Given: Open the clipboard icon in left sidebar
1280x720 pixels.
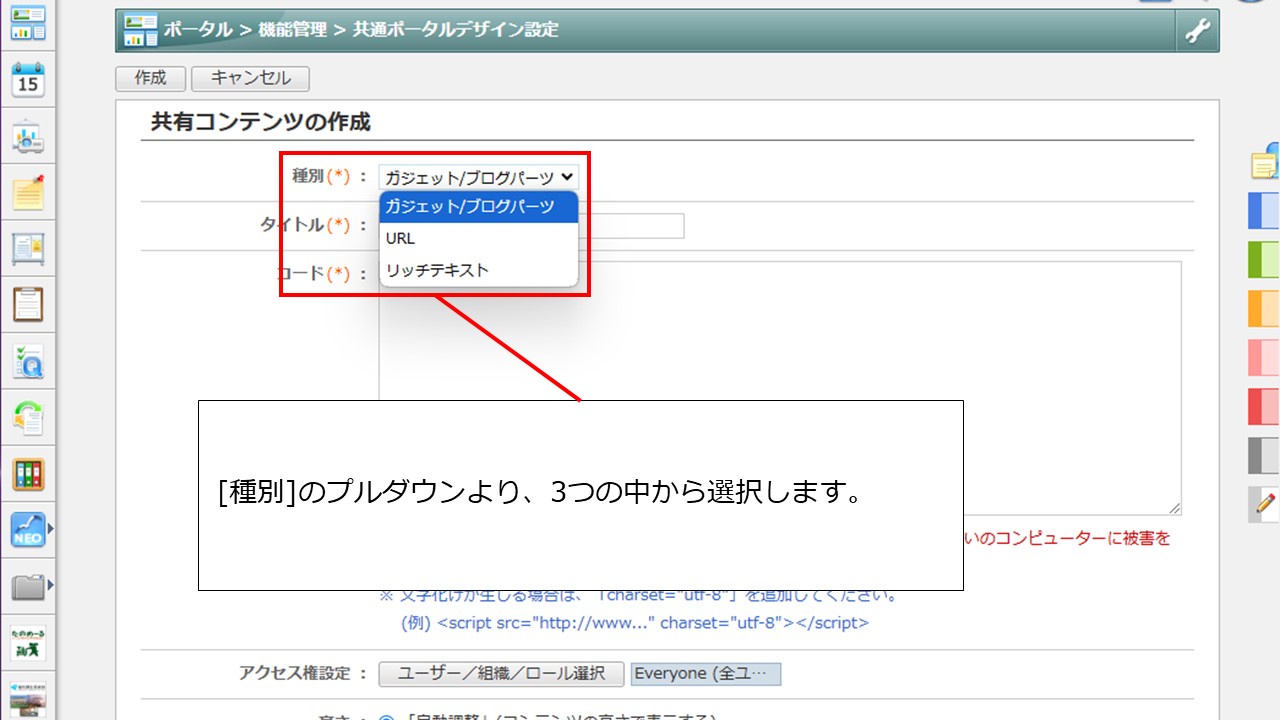Looking at the screenshot, I should [28, 303].
